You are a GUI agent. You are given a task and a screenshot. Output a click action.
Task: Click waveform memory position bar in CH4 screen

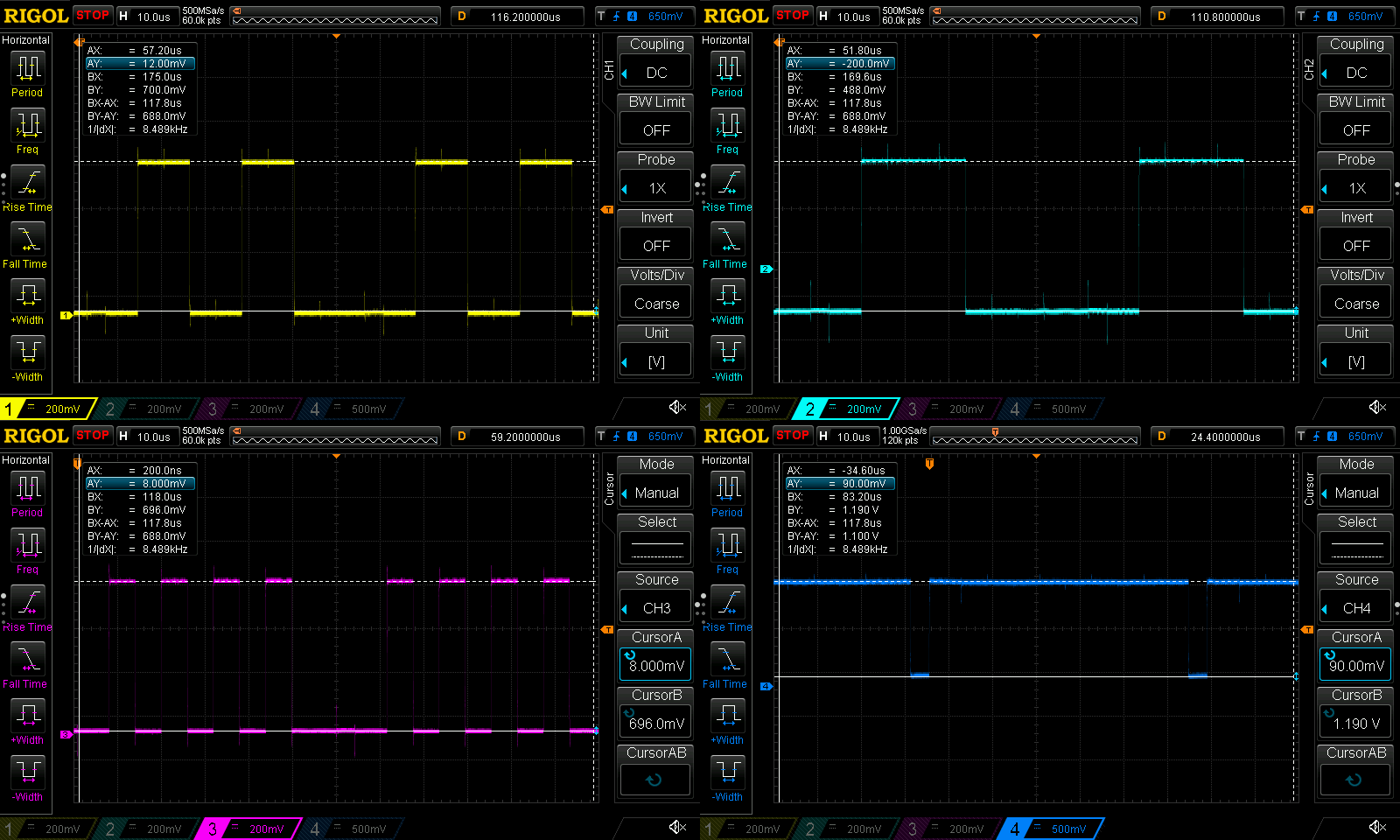coord(1035,436)
